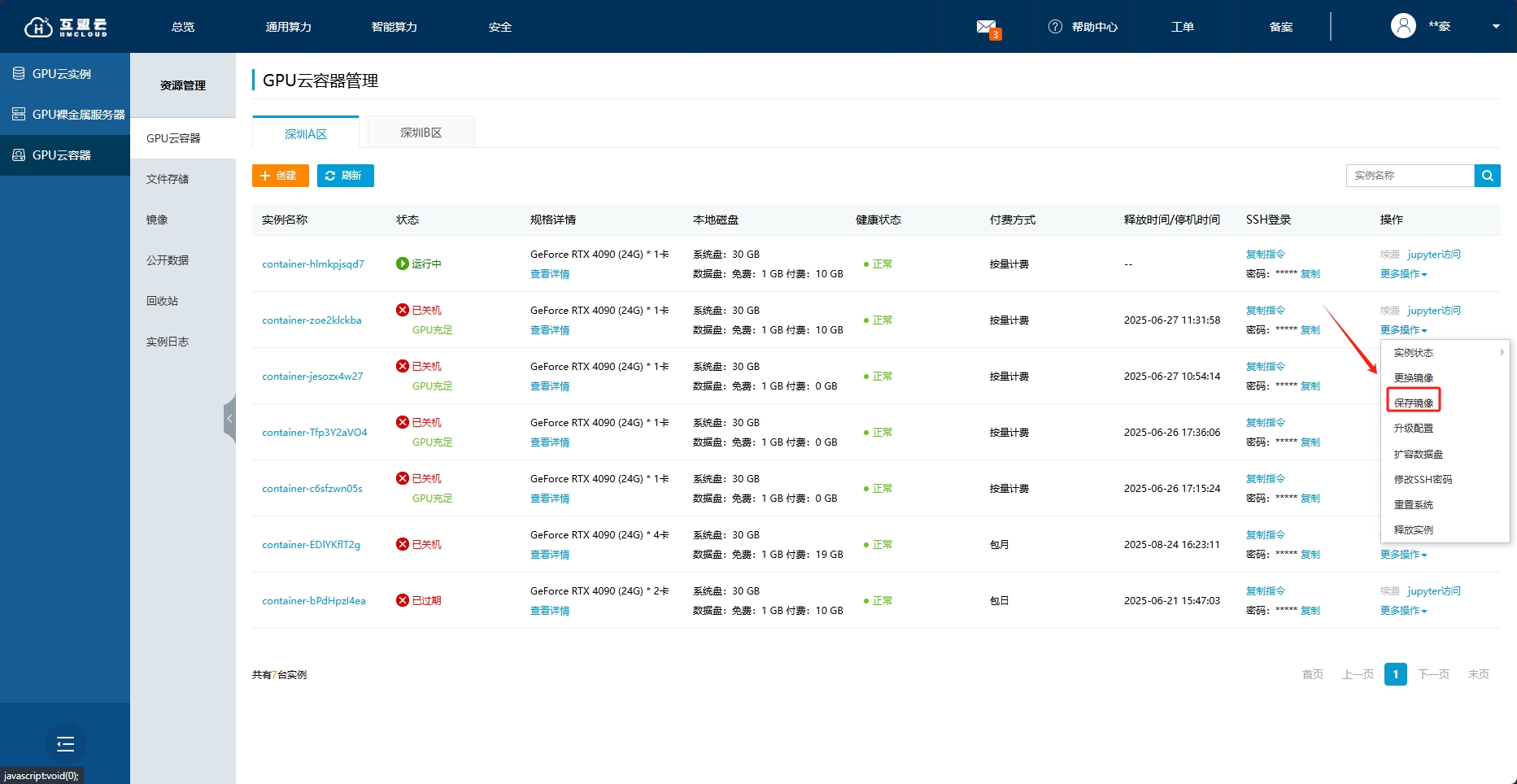
Task: Select 重置系统 in the dropdown menu
Action: point(1414,504)
